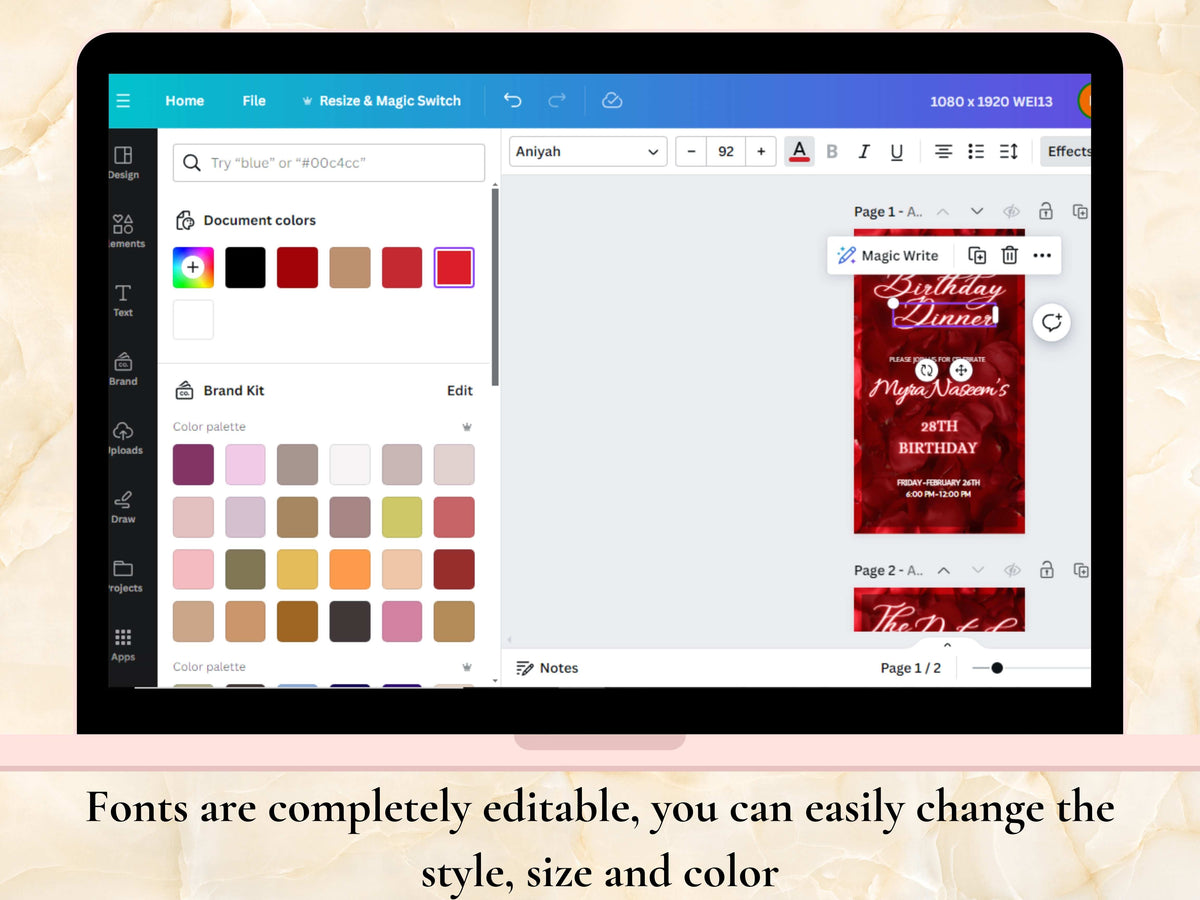The image size is (1200, 900).
Task: Redo the last undone action
Action: point(557,100)
